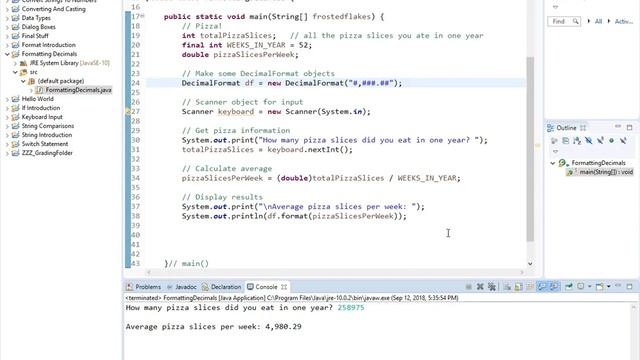Image resolution: width=640 pixels, height=360 pixels.
Task: Toggle Hide Local Types in Outline
Action: [623, 141]
